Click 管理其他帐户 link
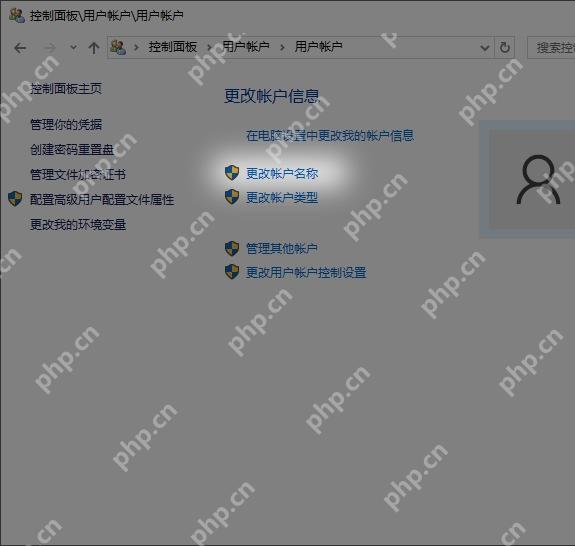 [282, 249]
